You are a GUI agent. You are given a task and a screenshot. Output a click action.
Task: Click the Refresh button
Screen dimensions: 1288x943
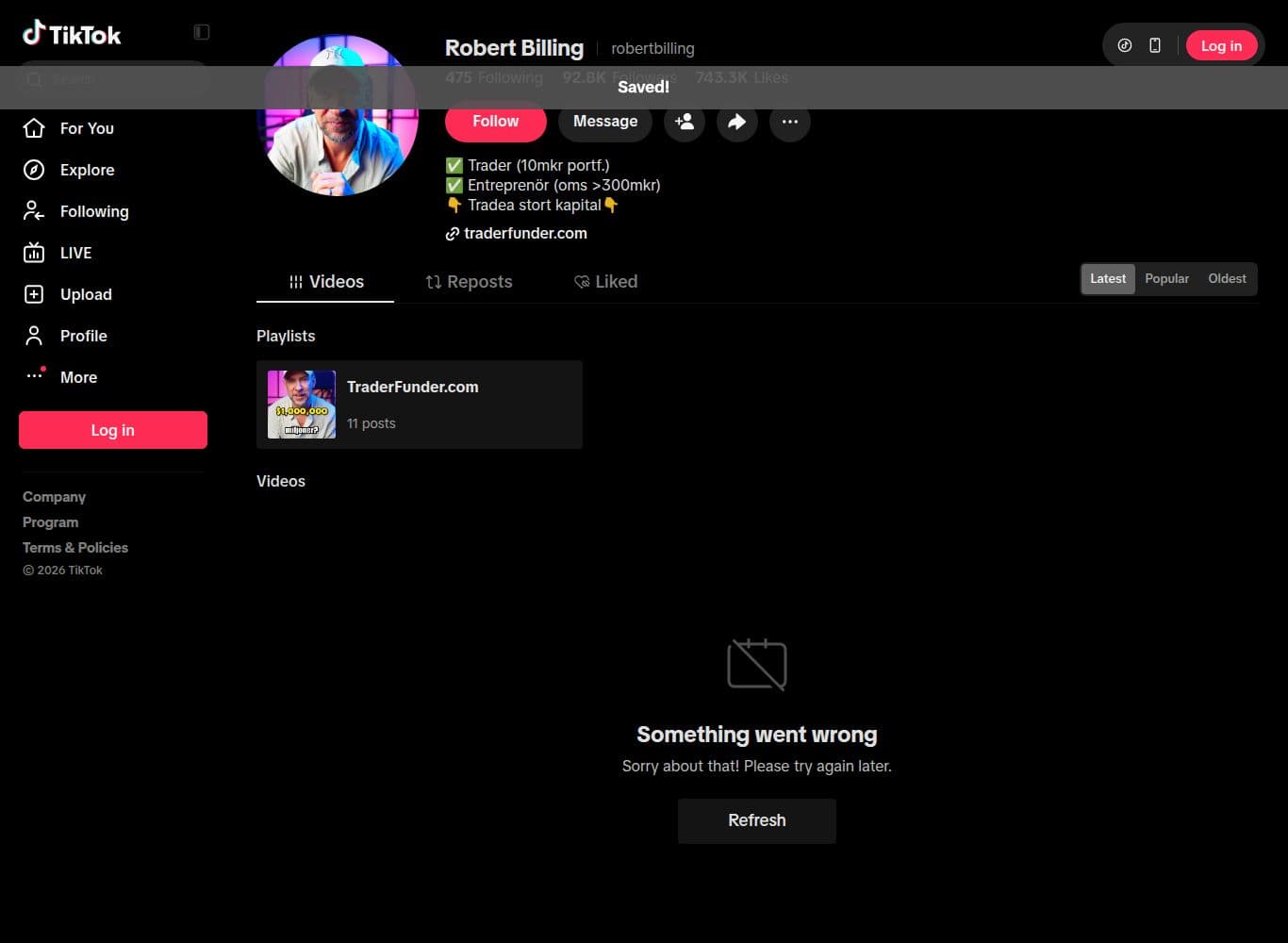757,820
